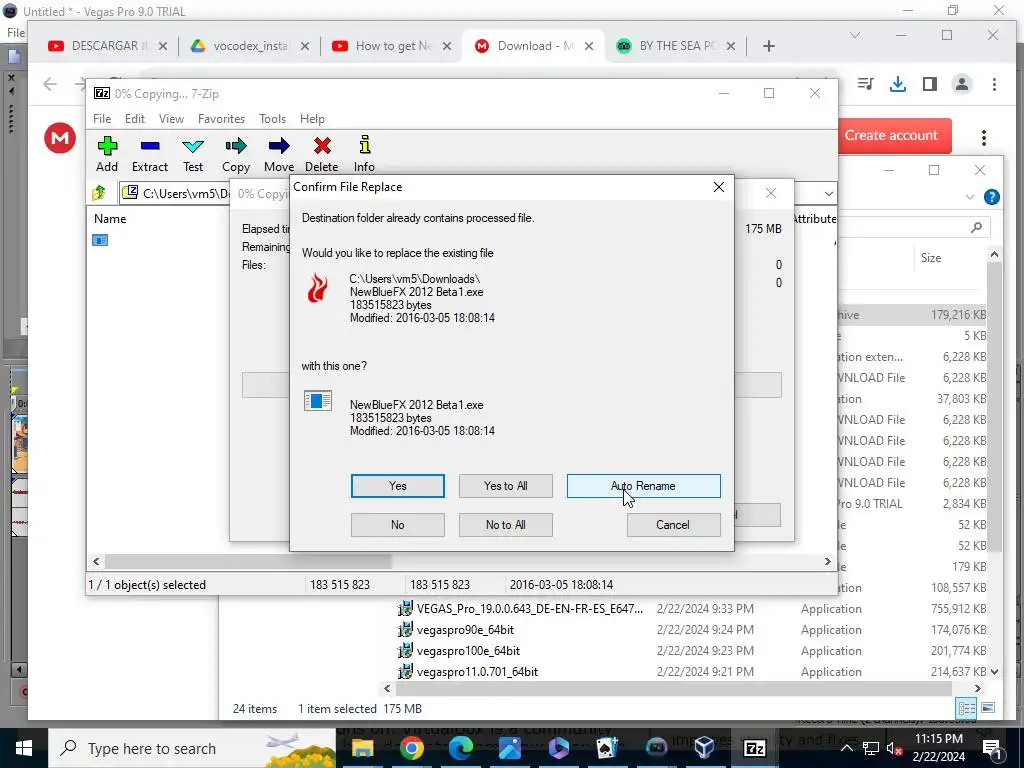Click Yes in Confirm File Replace
This screenshot has height=768, width=1024.
click(398, 486)
